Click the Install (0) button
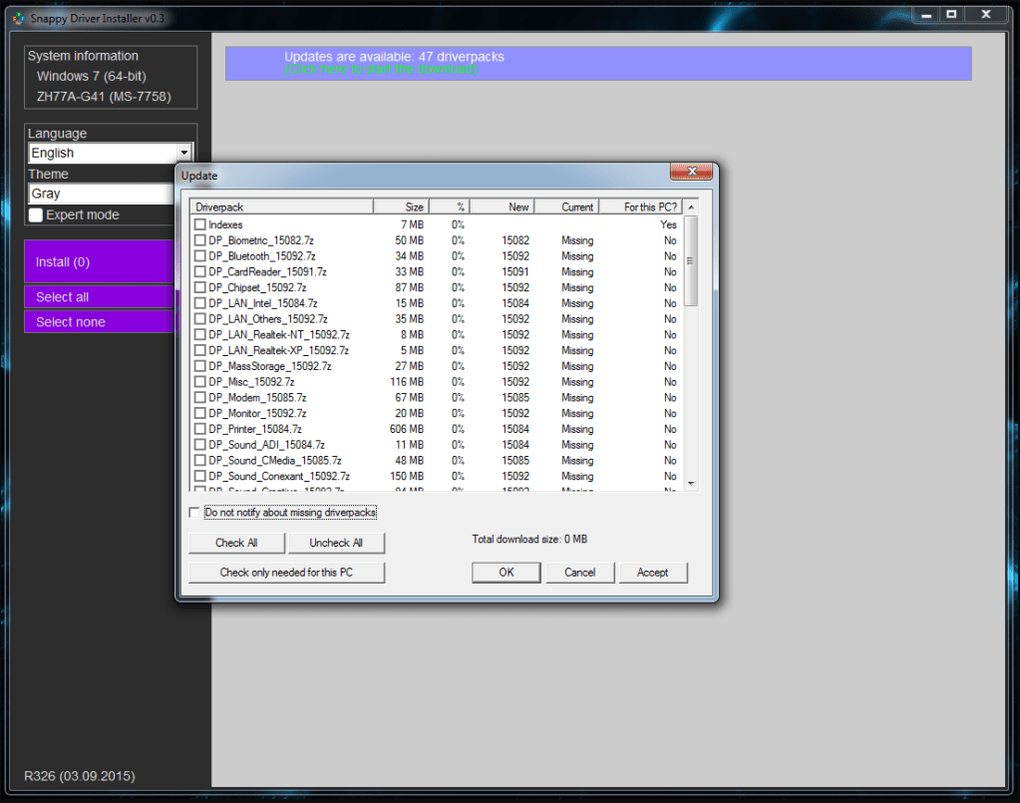This screenshot has height=803, width=1020. [x=100, y=262]
